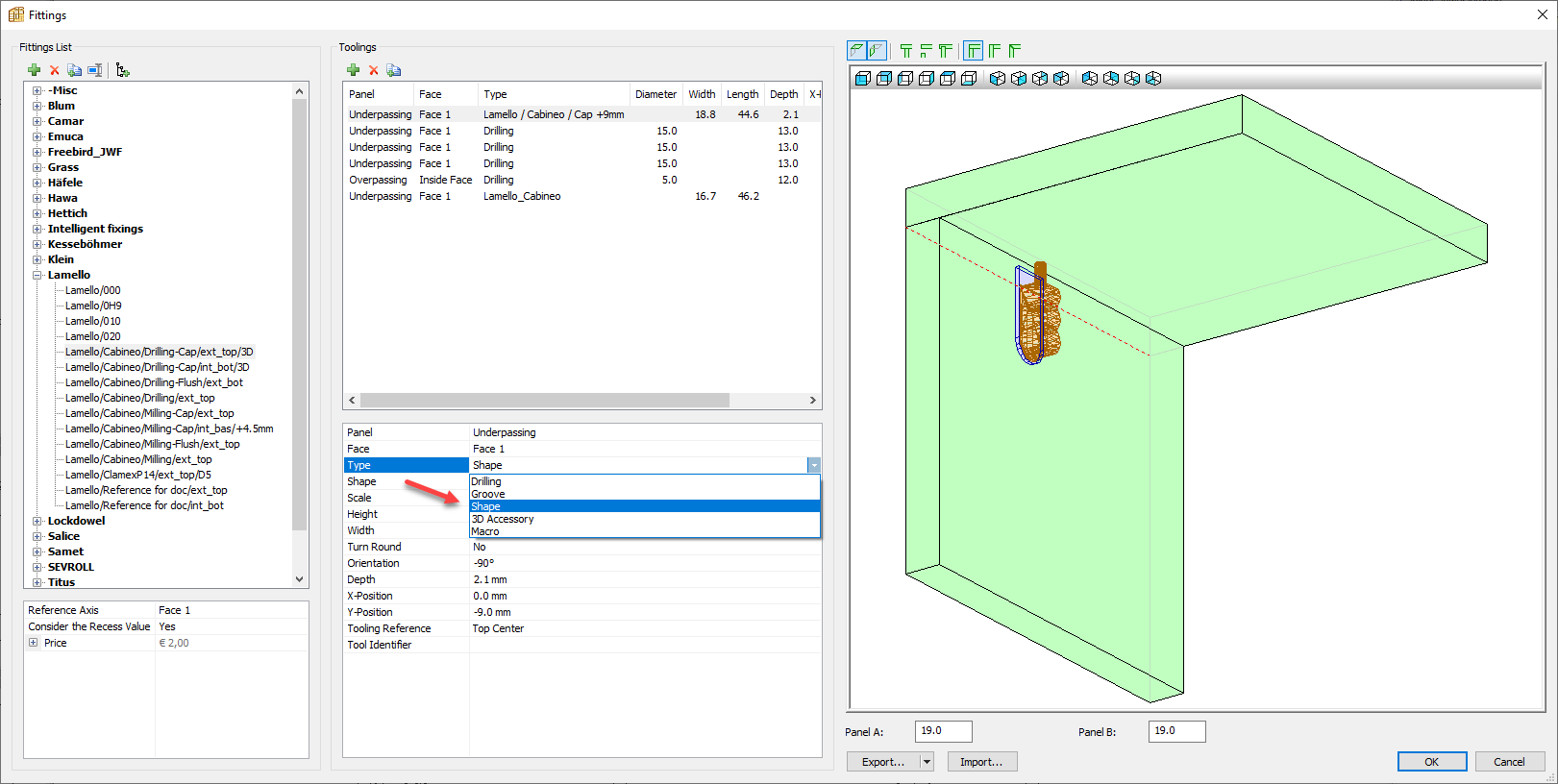Viewport: 1558px width, 784px height.
Task: Choose the fourth isometric cube view icon
Action: pyautogui.click(x=1061, y=78)
